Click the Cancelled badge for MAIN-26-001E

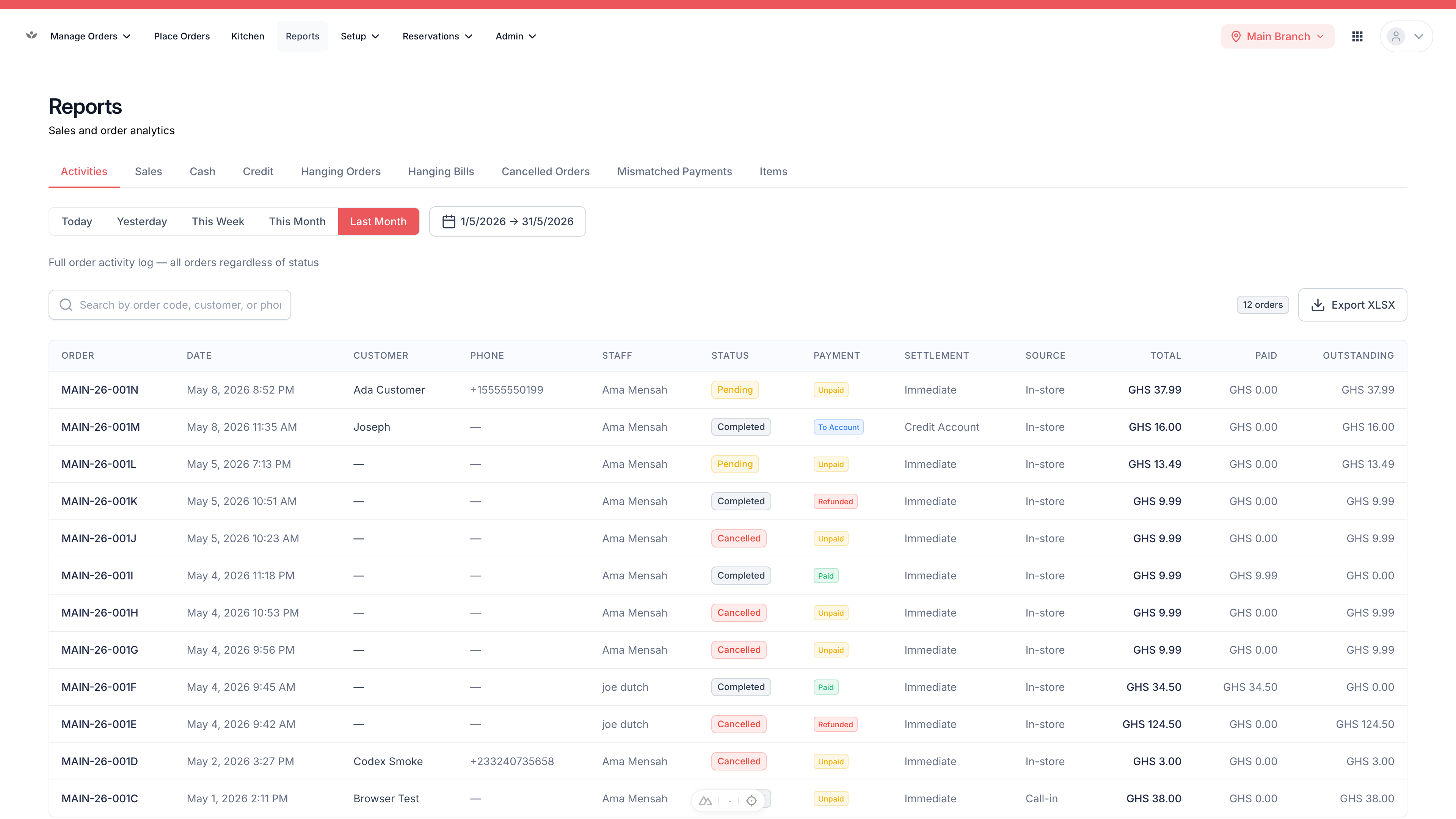[739, 725]
